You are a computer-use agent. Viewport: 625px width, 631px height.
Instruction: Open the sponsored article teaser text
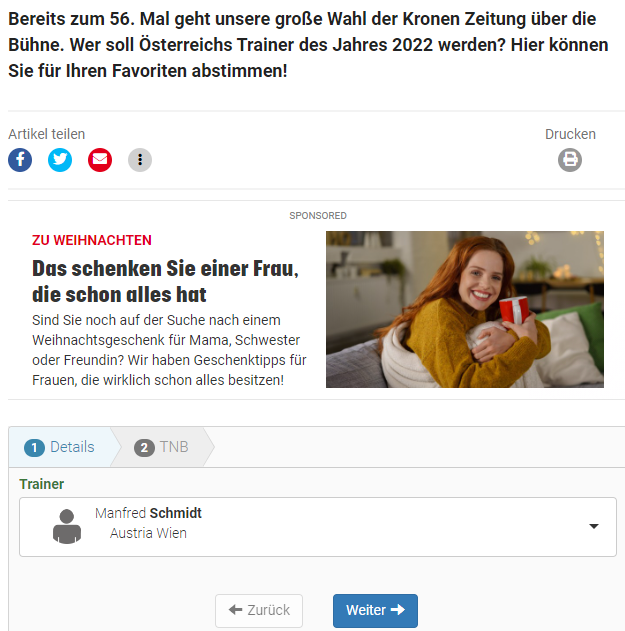click(169, 350)
